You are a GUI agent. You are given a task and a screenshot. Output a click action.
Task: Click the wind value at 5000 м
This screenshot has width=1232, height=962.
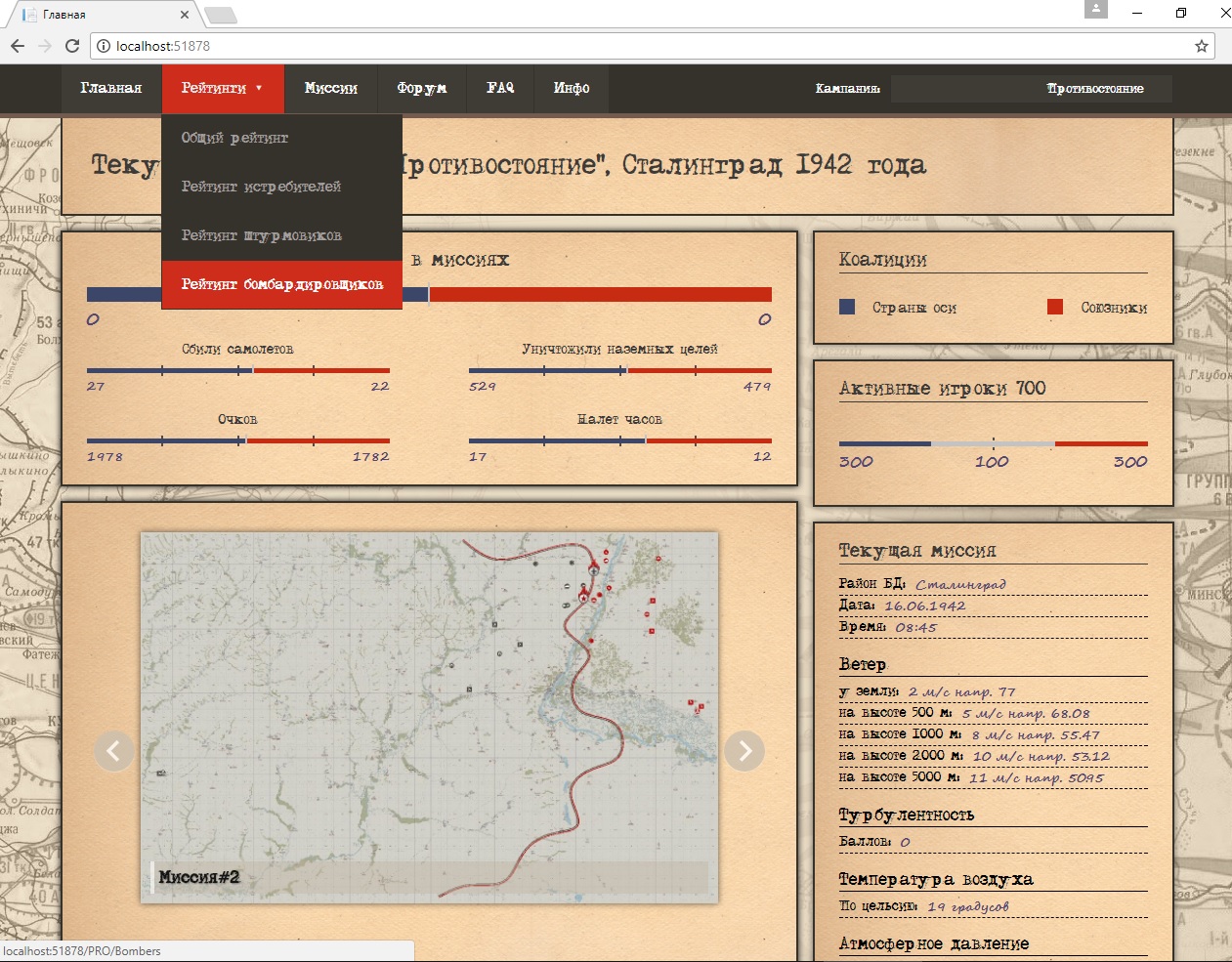click(x=1037, y=778)
